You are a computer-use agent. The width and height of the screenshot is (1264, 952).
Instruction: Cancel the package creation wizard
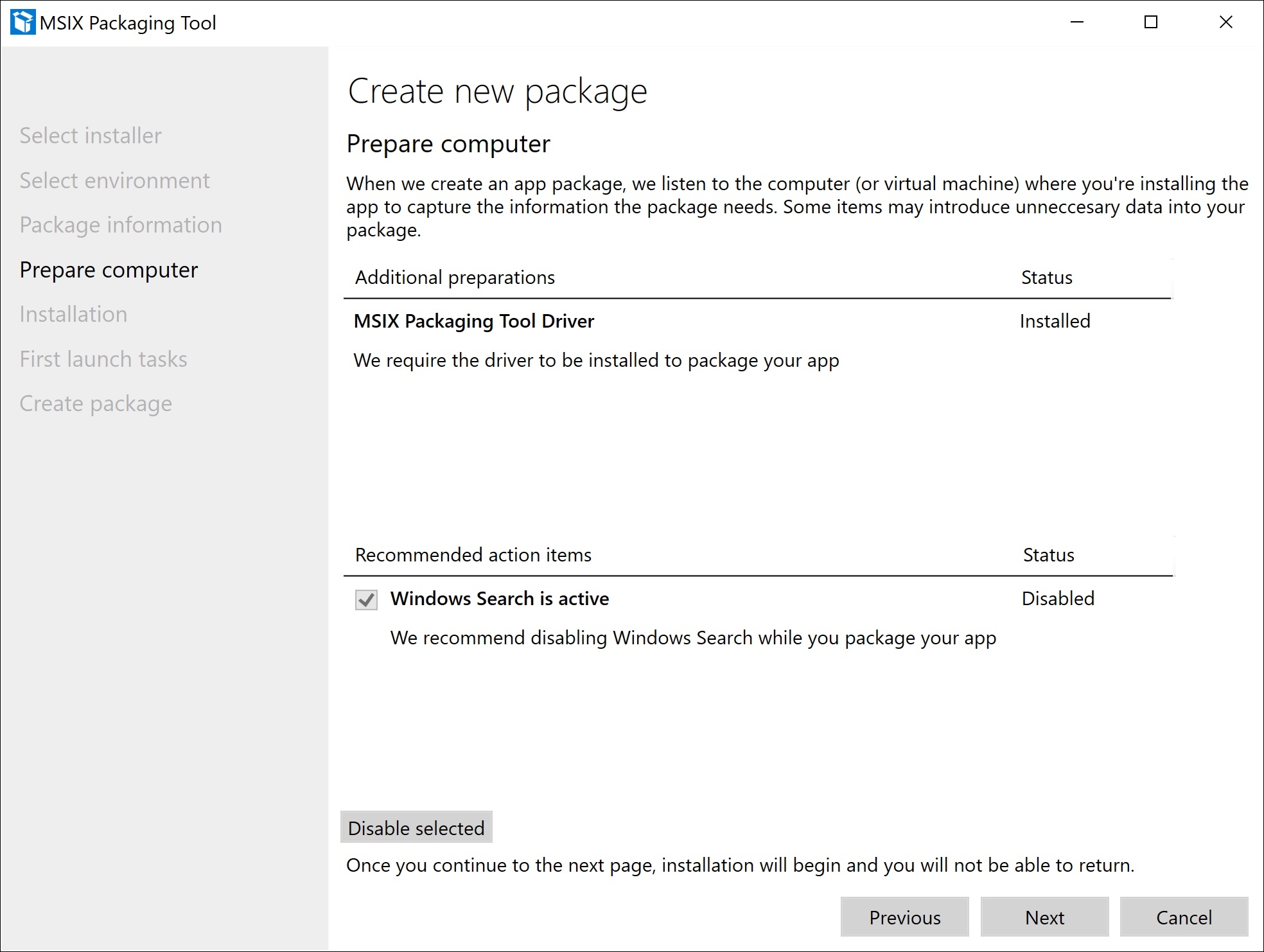(x=1184, y=917)
